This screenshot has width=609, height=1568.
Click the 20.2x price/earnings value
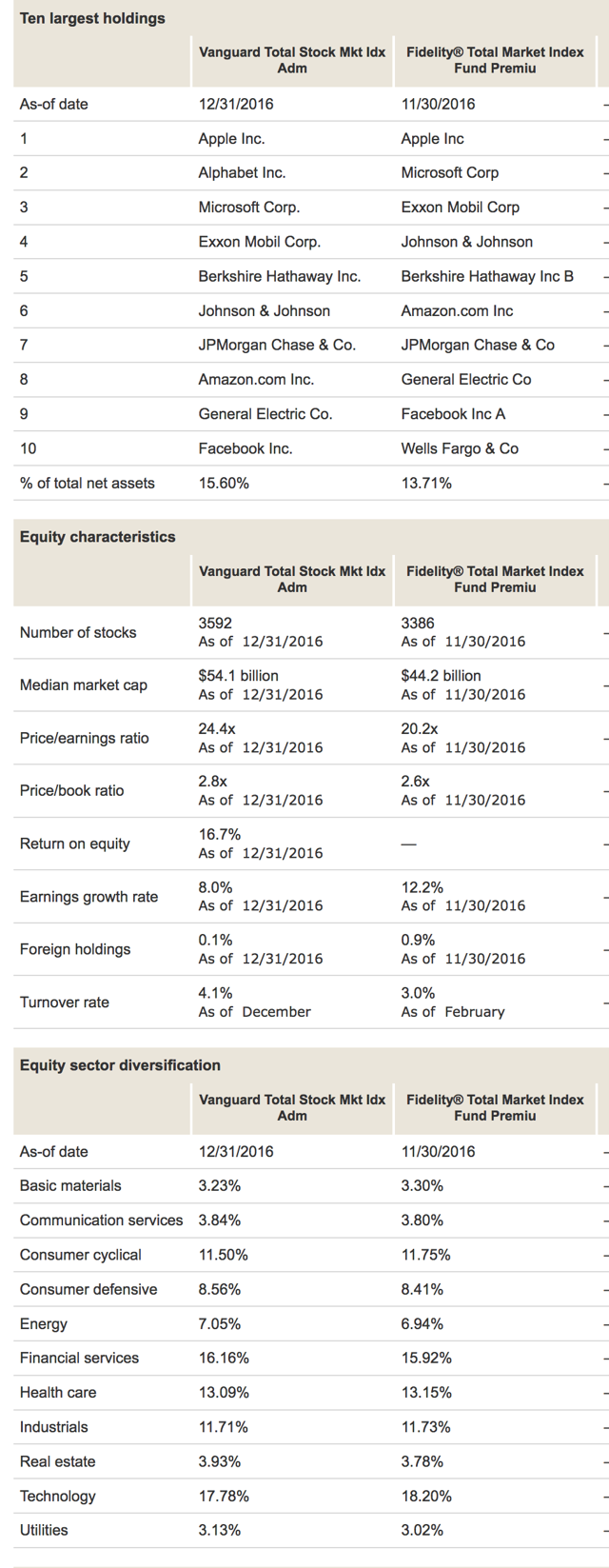click(x=420, y=729)
